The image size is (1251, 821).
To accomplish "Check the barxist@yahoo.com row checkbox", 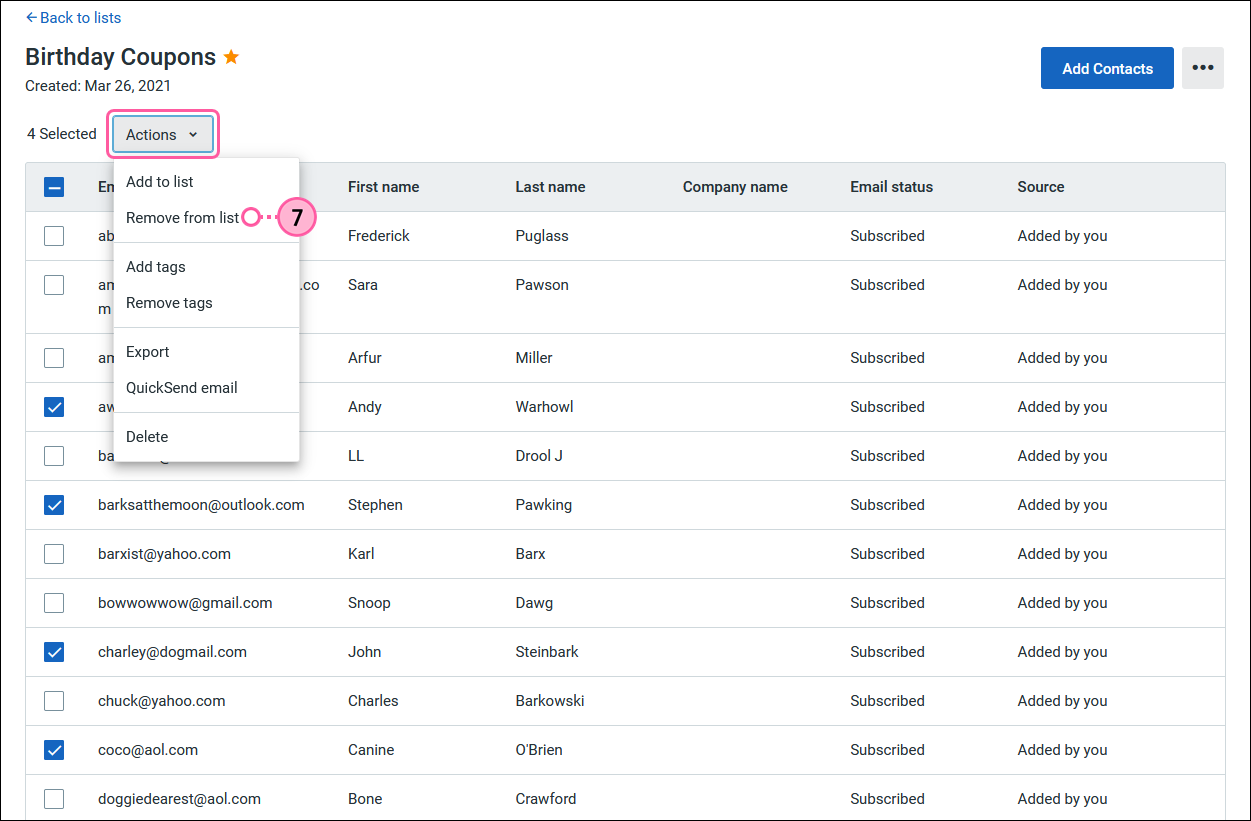I will tap(54, 554).
